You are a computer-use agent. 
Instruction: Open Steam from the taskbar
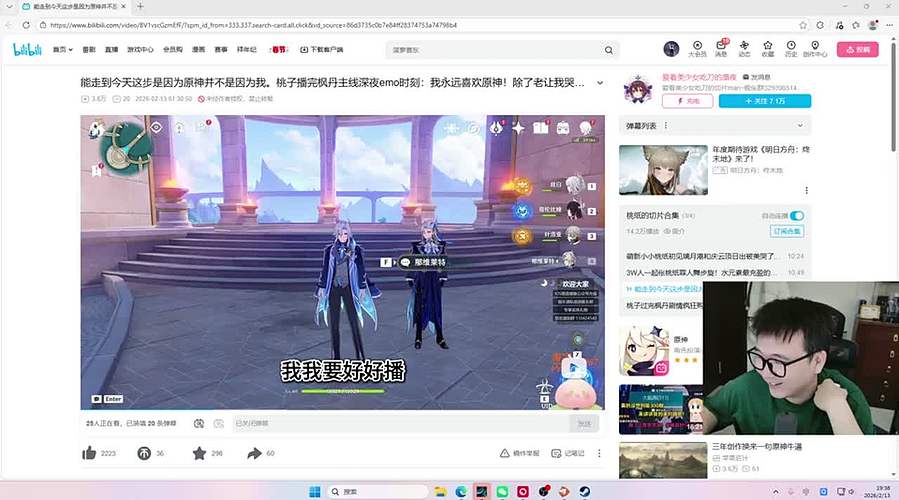(584, 491)
